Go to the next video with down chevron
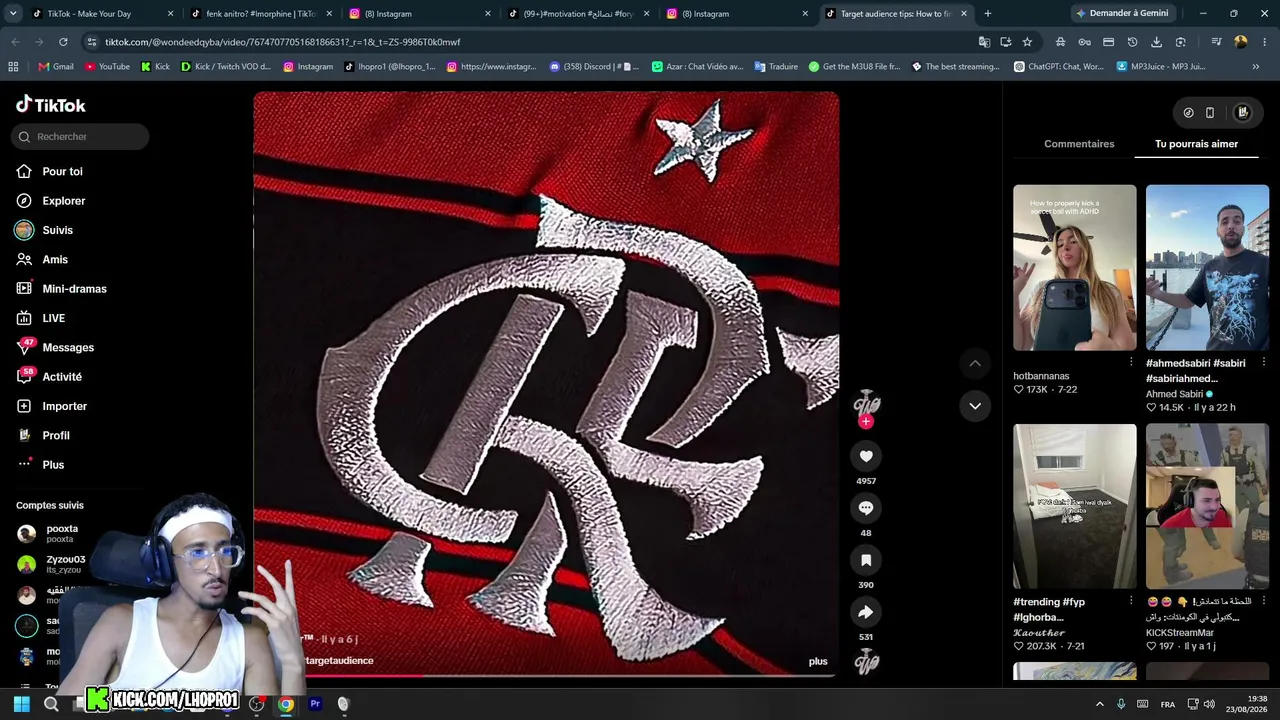The height and width of the screenshot is (720, 1280). (x=975, y=406)
